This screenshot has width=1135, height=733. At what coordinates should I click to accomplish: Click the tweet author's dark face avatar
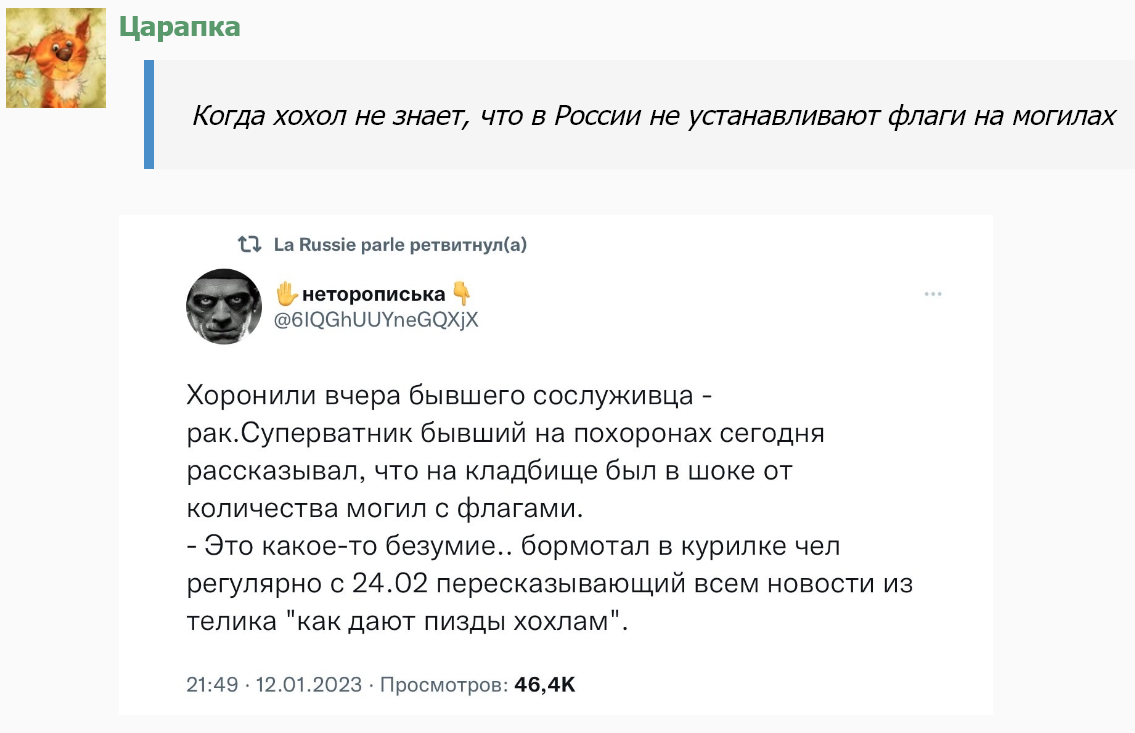click(x=224, y=306)
